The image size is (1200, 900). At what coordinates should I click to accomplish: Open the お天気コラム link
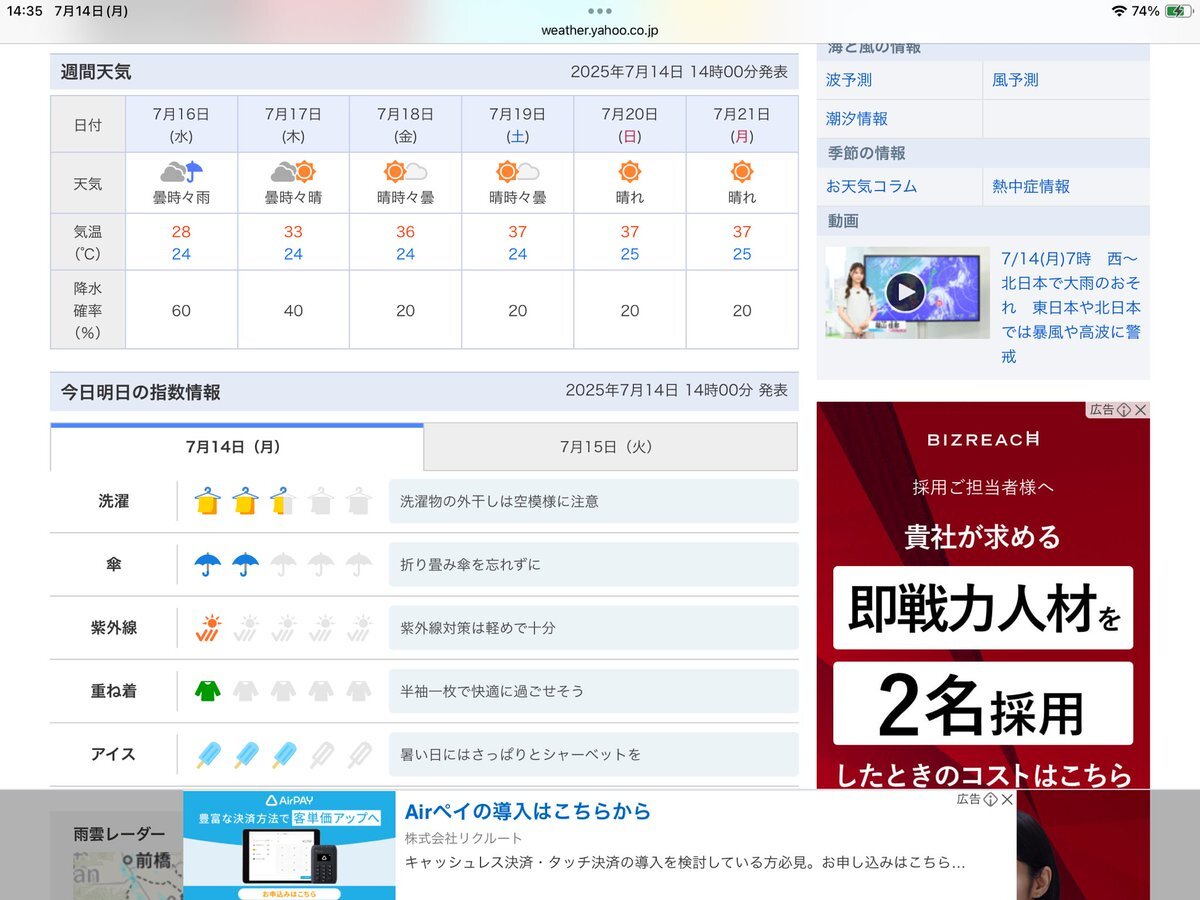click(871, 186)
